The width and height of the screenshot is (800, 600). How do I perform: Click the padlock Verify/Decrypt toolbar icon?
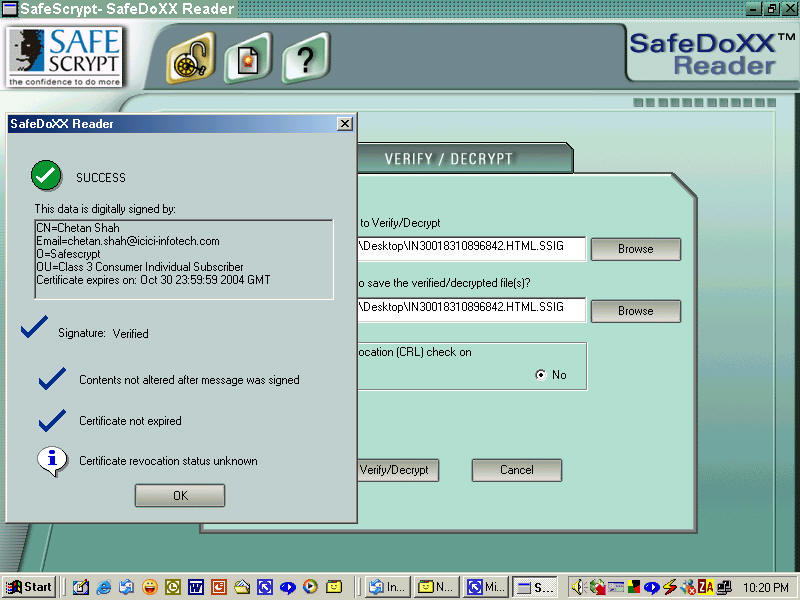point(191,58)
